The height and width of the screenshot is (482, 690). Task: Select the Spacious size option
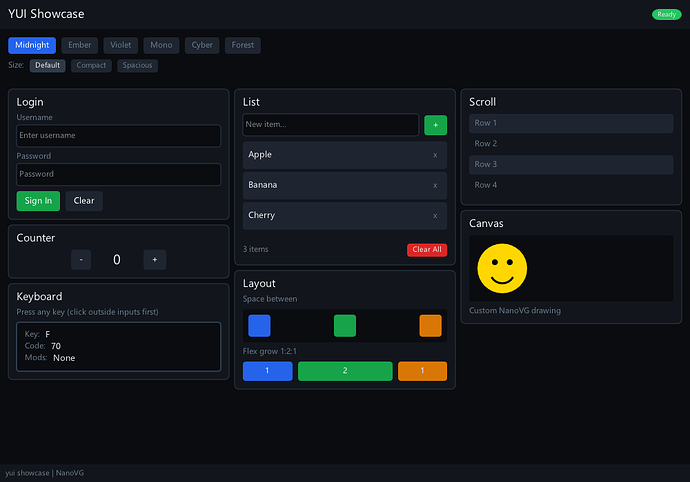pyautogui.click(x=137, y=66)
